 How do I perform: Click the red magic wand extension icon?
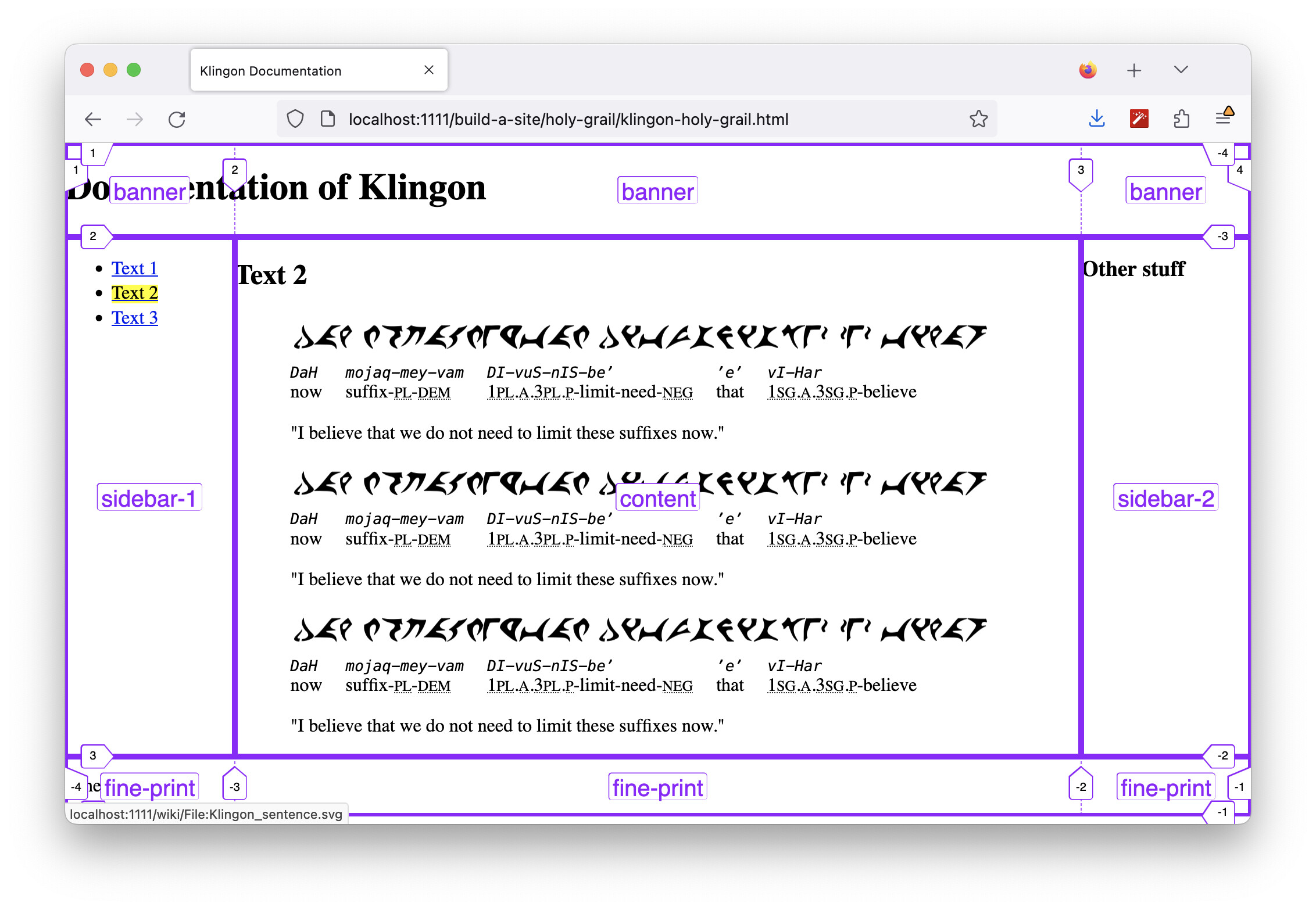(x=1139, y=119)
